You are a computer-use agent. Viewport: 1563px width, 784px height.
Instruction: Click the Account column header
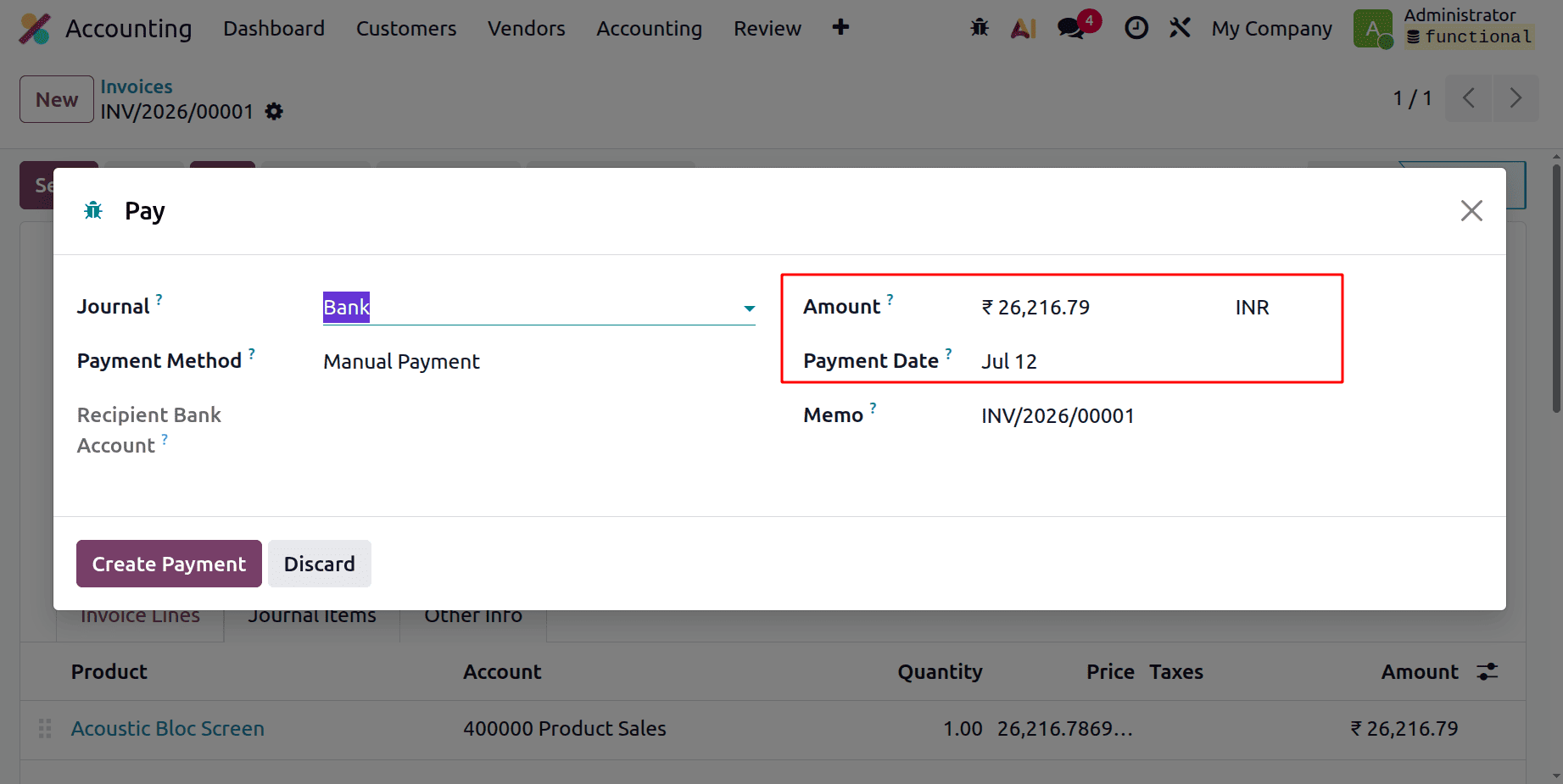502,672
